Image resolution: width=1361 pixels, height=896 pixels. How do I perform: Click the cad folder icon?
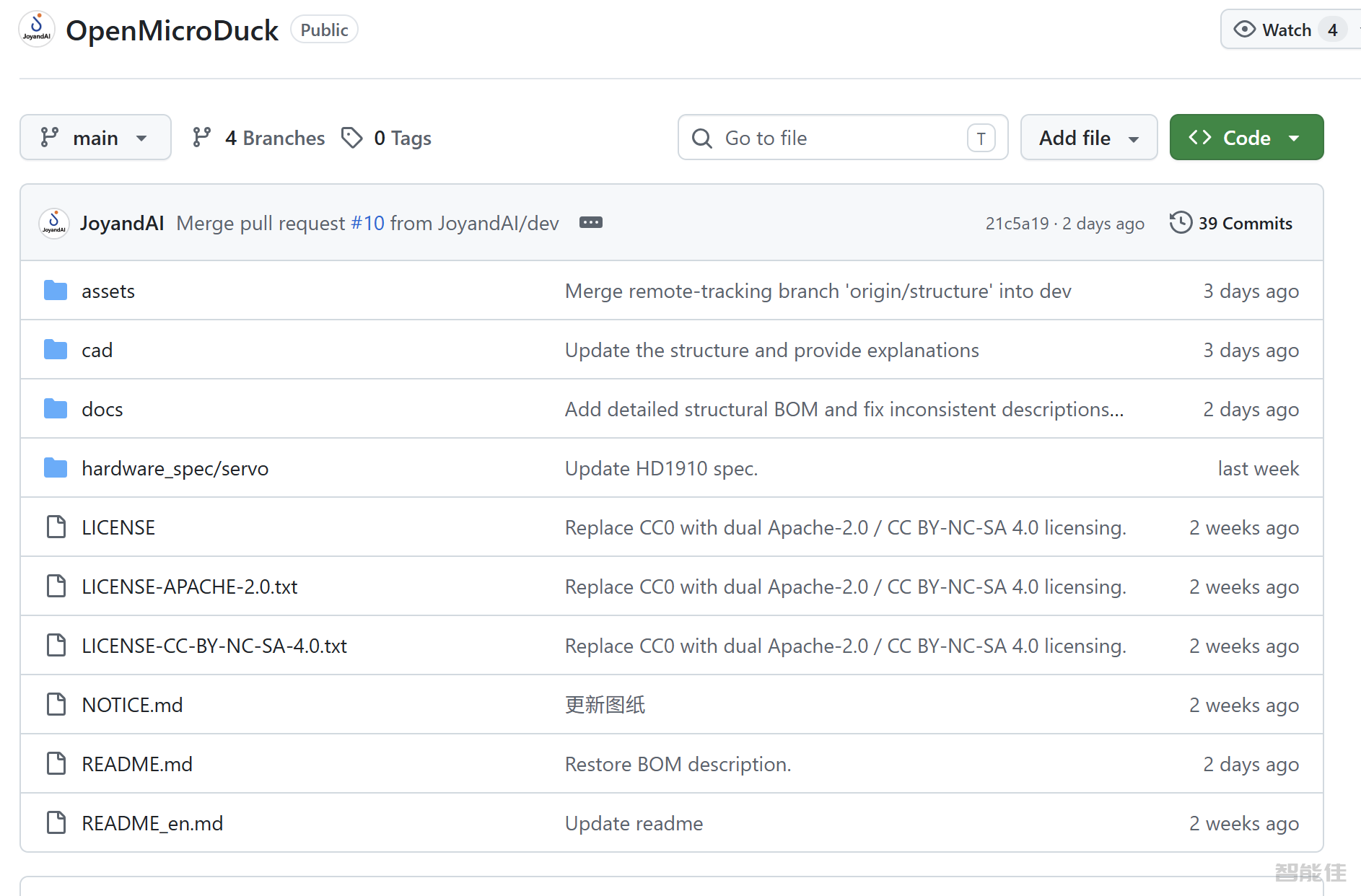[56, 350]
